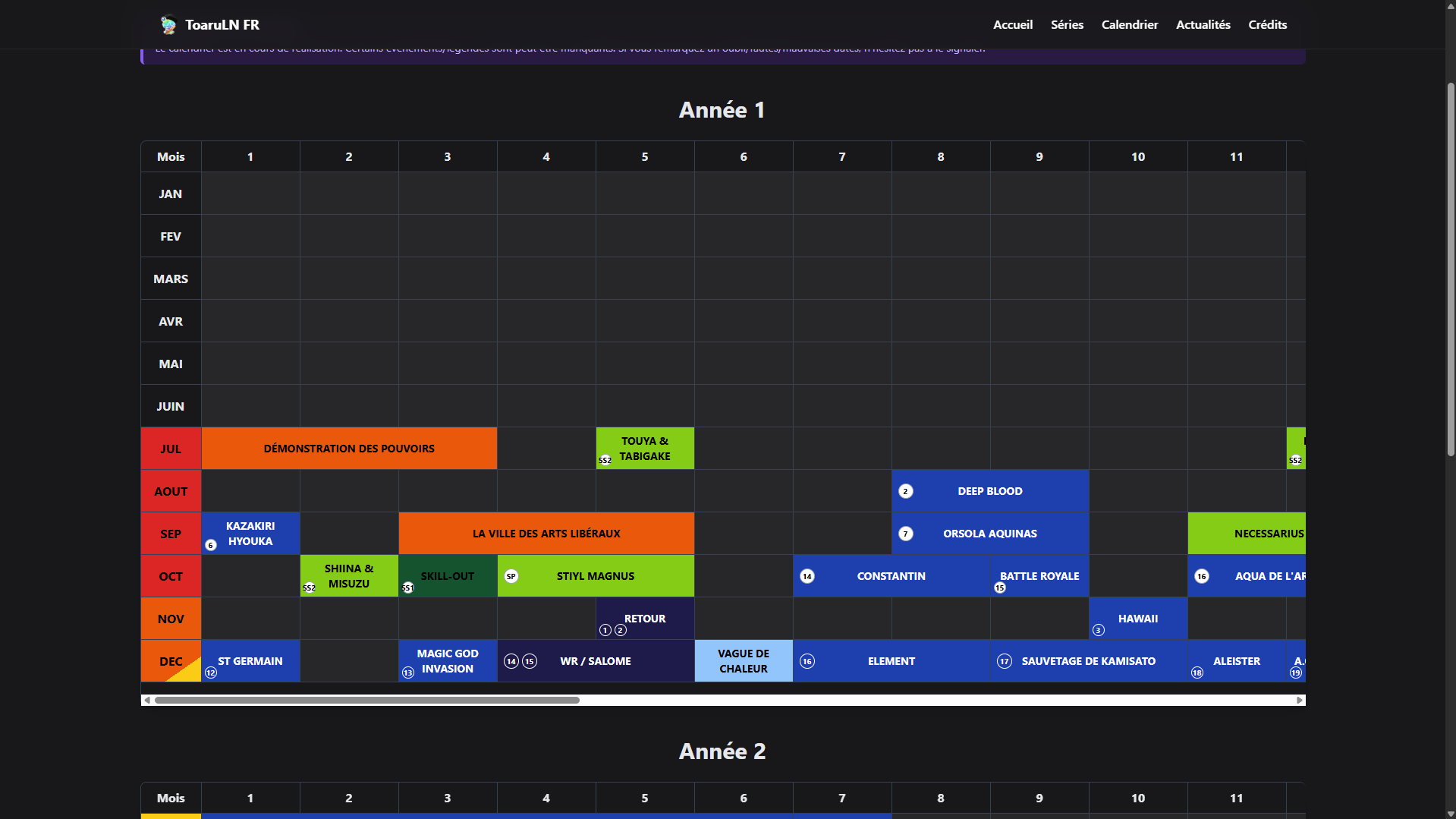Image resolution: width=1456 pixels, height=819 pixels.
Task: Click volume badge 7 on Orsola Aquinas
Action: pyautogui.click(x=905, y=534)
